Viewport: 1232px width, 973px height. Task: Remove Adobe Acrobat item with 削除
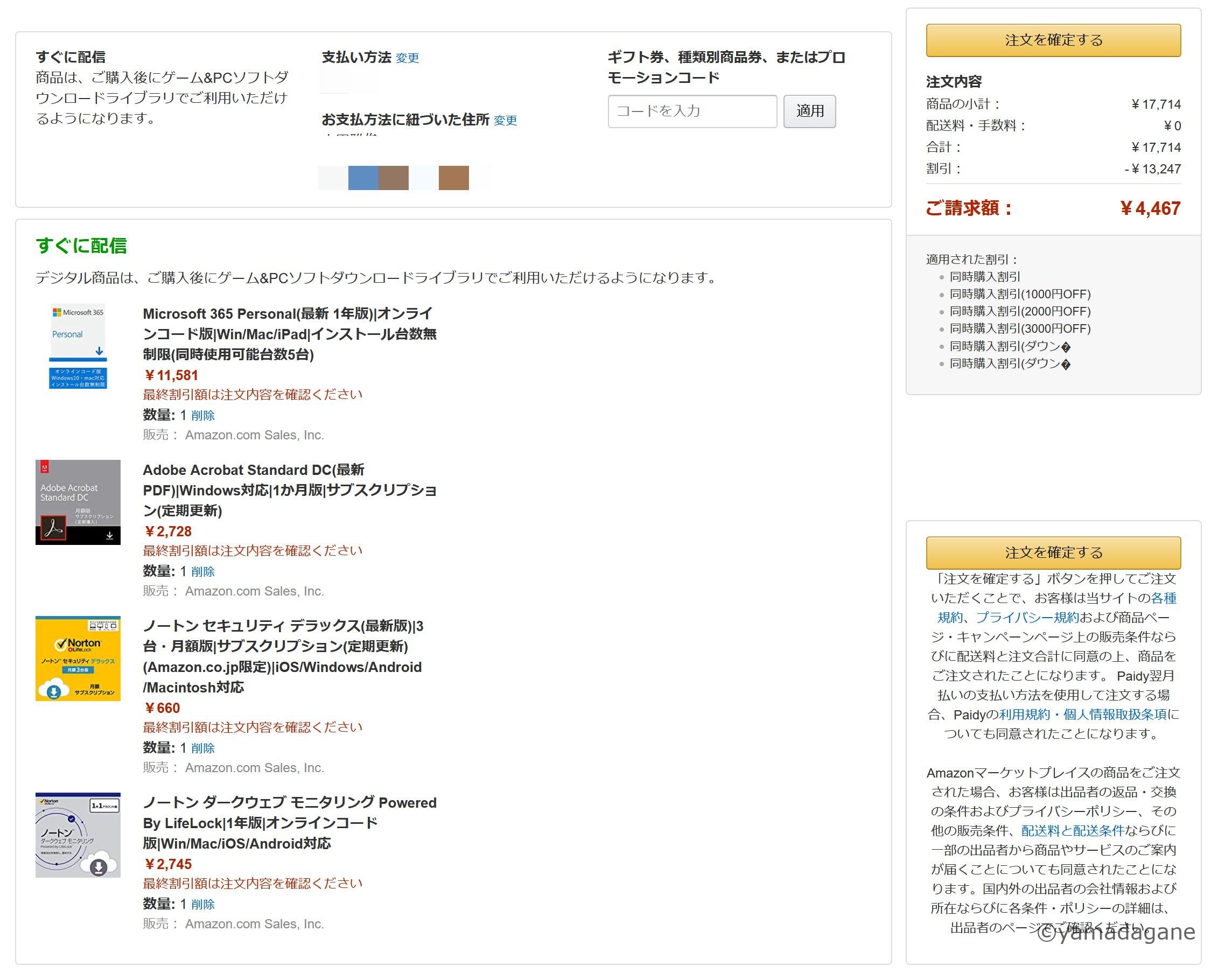tap(203, 572)
